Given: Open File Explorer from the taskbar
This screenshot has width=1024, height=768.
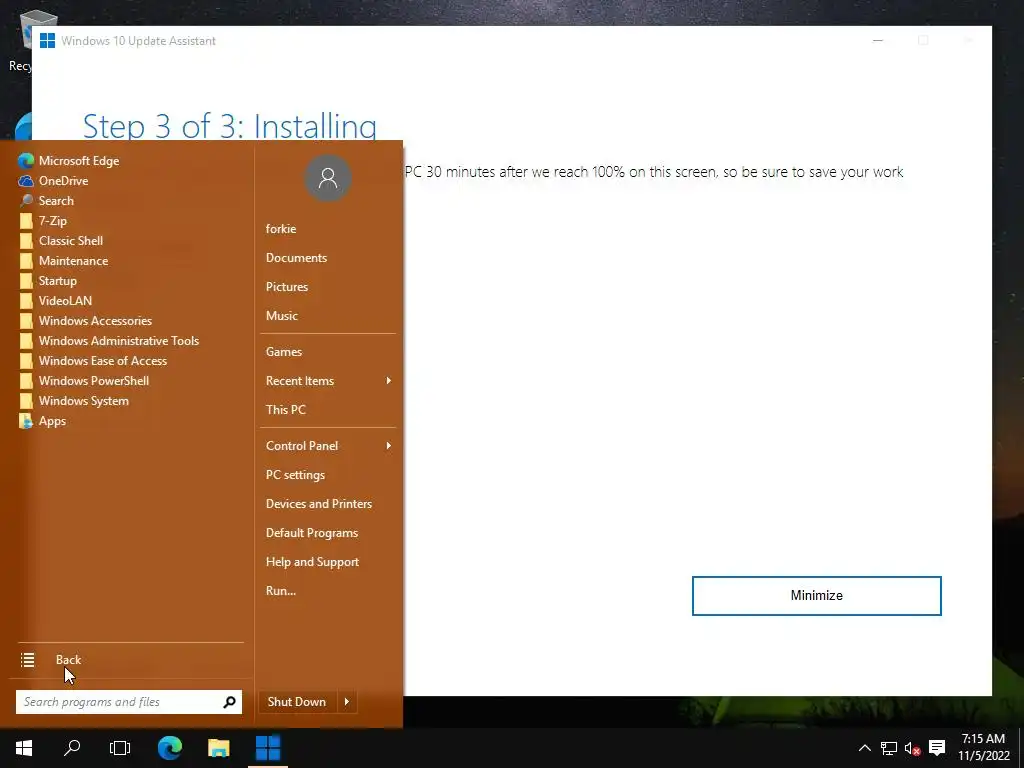Looking at the screenshot, I should [219, 748].
